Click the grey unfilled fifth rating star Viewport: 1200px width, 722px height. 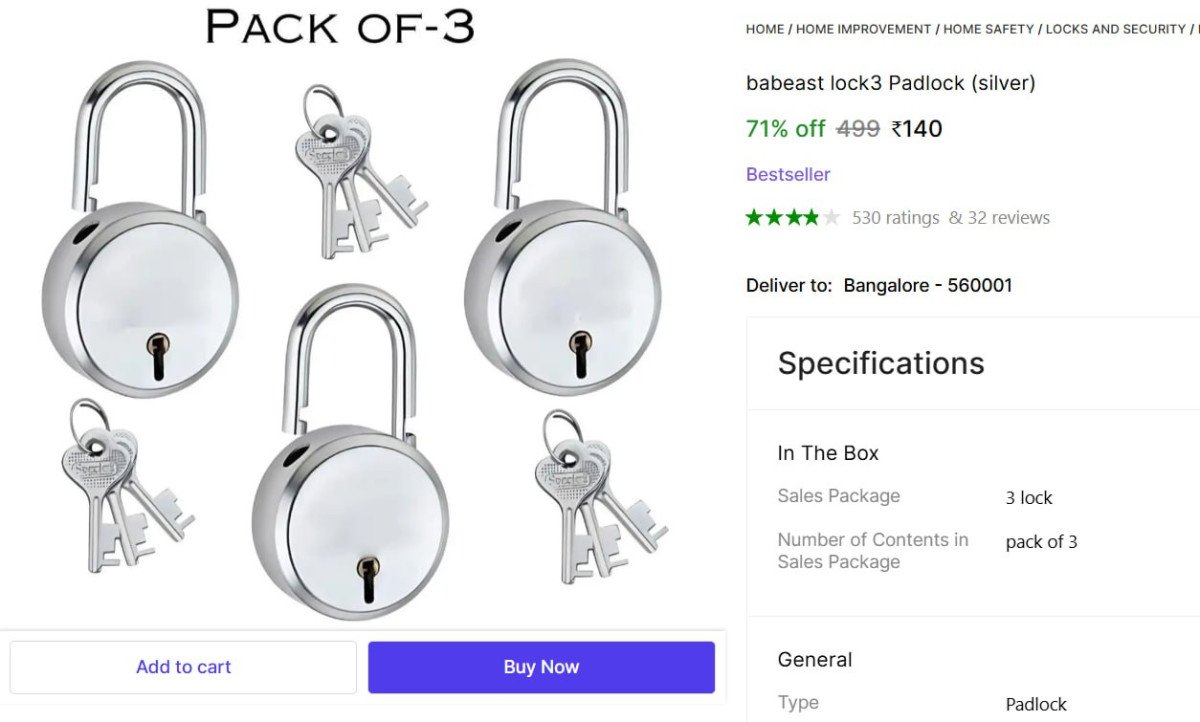831,218
